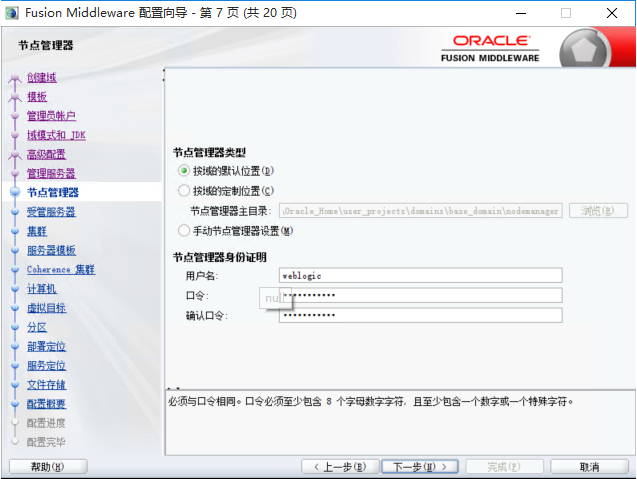Screen dimensions: 637x479
Task: Go to the 集群 step
Action: (x=37, y=231)
